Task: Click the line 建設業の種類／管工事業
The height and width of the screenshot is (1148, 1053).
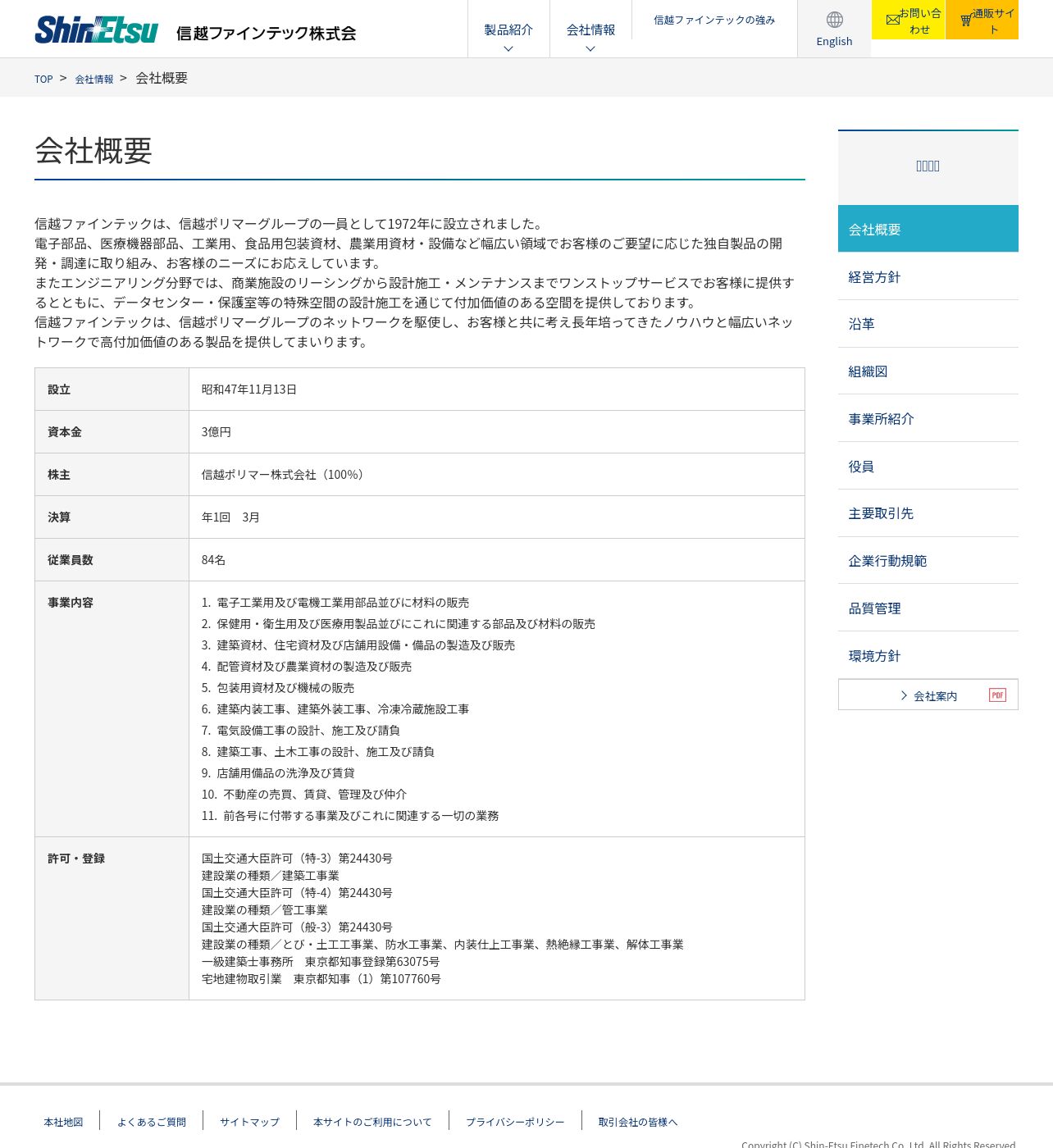Action: (x=265, y=910)
